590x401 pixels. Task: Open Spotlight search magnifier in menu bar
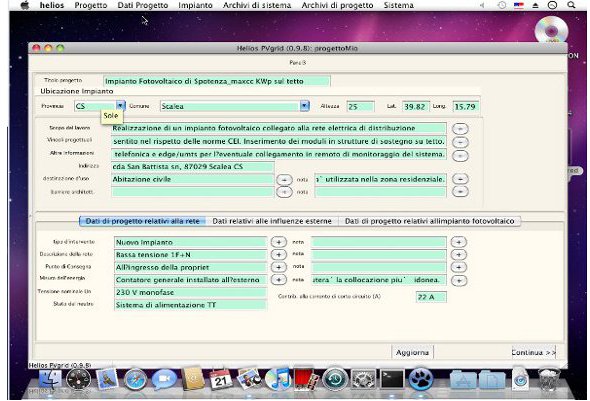571,5
